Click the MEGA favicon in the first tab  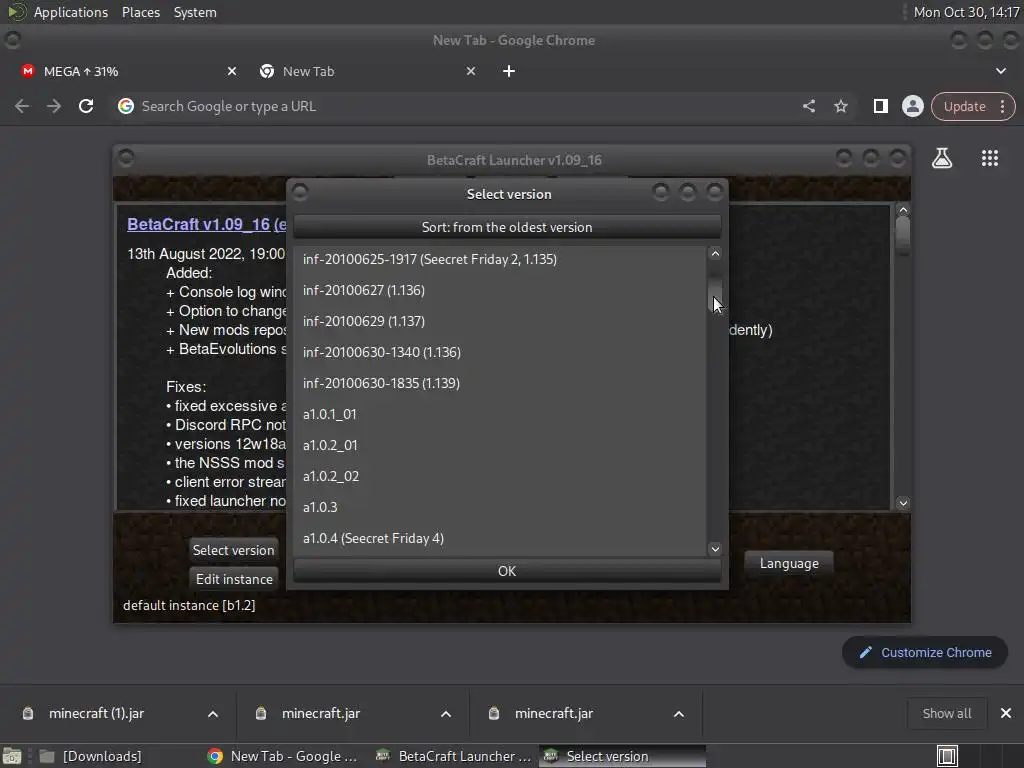coord(27,71)
